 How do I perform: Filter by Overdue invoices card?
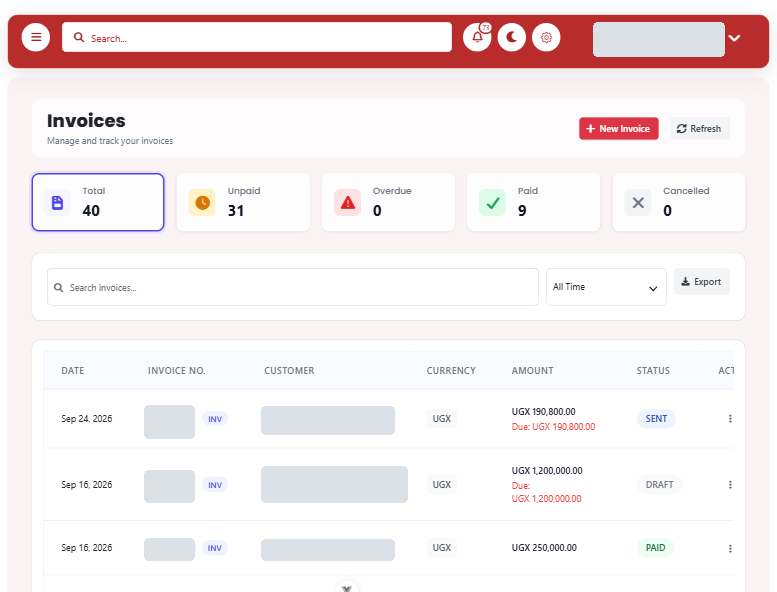[x=388, y=202]
